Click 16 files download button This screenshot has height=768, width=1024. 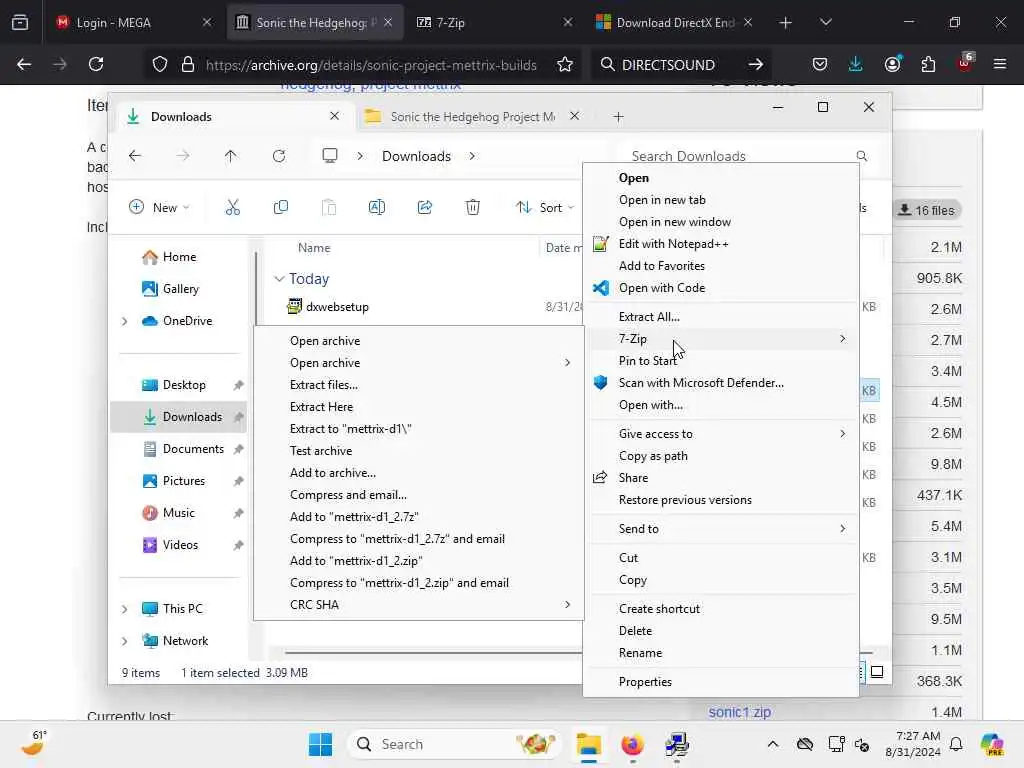(927, 210)
